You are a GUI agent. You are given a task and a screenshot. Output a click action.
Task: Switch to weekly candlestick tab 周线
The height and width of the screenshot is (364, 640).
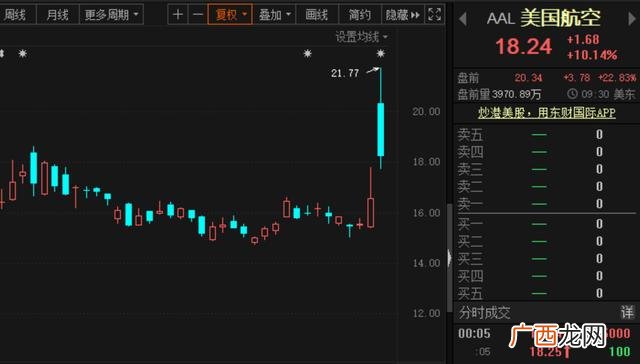tap(14, 15)
